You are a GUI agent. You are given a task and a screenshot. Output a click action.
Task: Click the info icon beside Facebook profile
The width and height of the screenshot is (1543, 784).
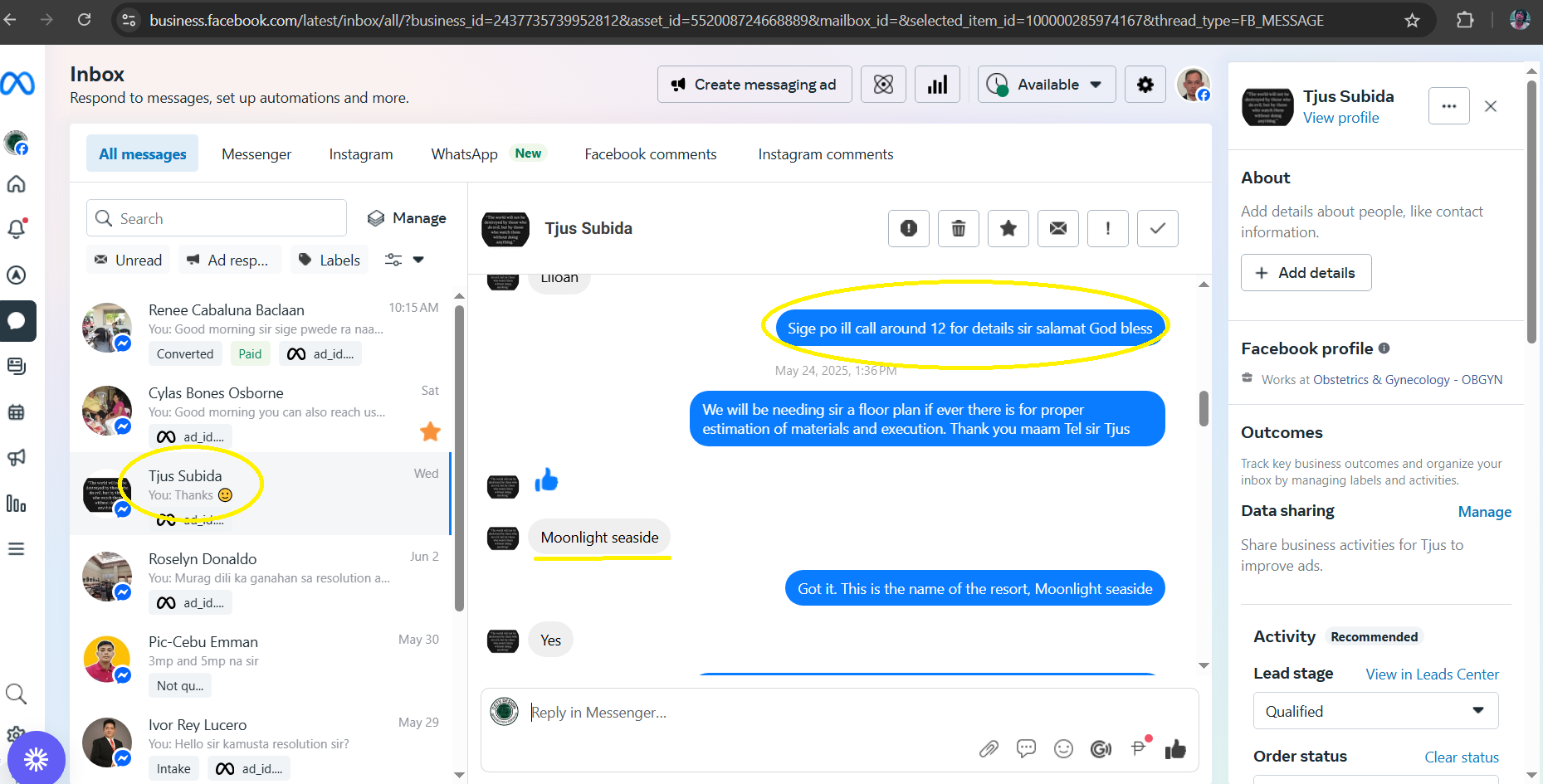click(1384, 348)
